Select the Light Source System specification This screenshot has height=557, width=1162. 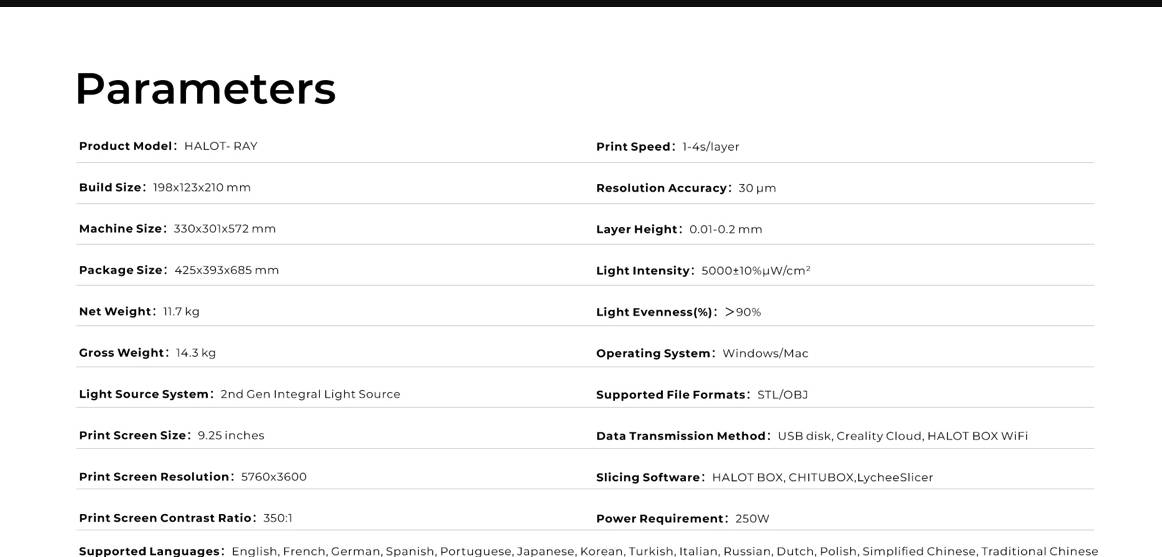pos(239,394)
